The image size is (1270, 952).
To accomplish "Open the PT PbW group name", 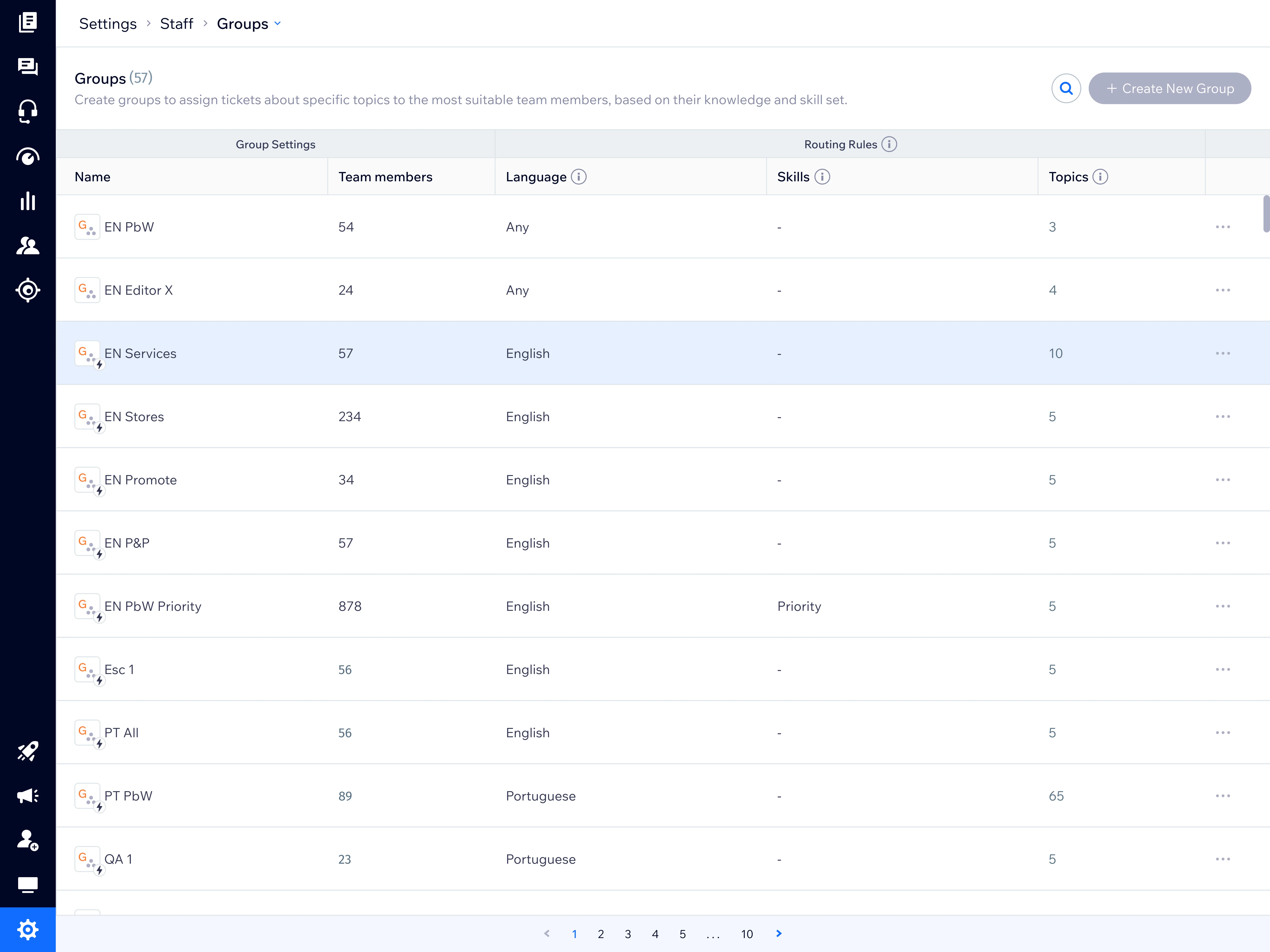I will 129,796.
